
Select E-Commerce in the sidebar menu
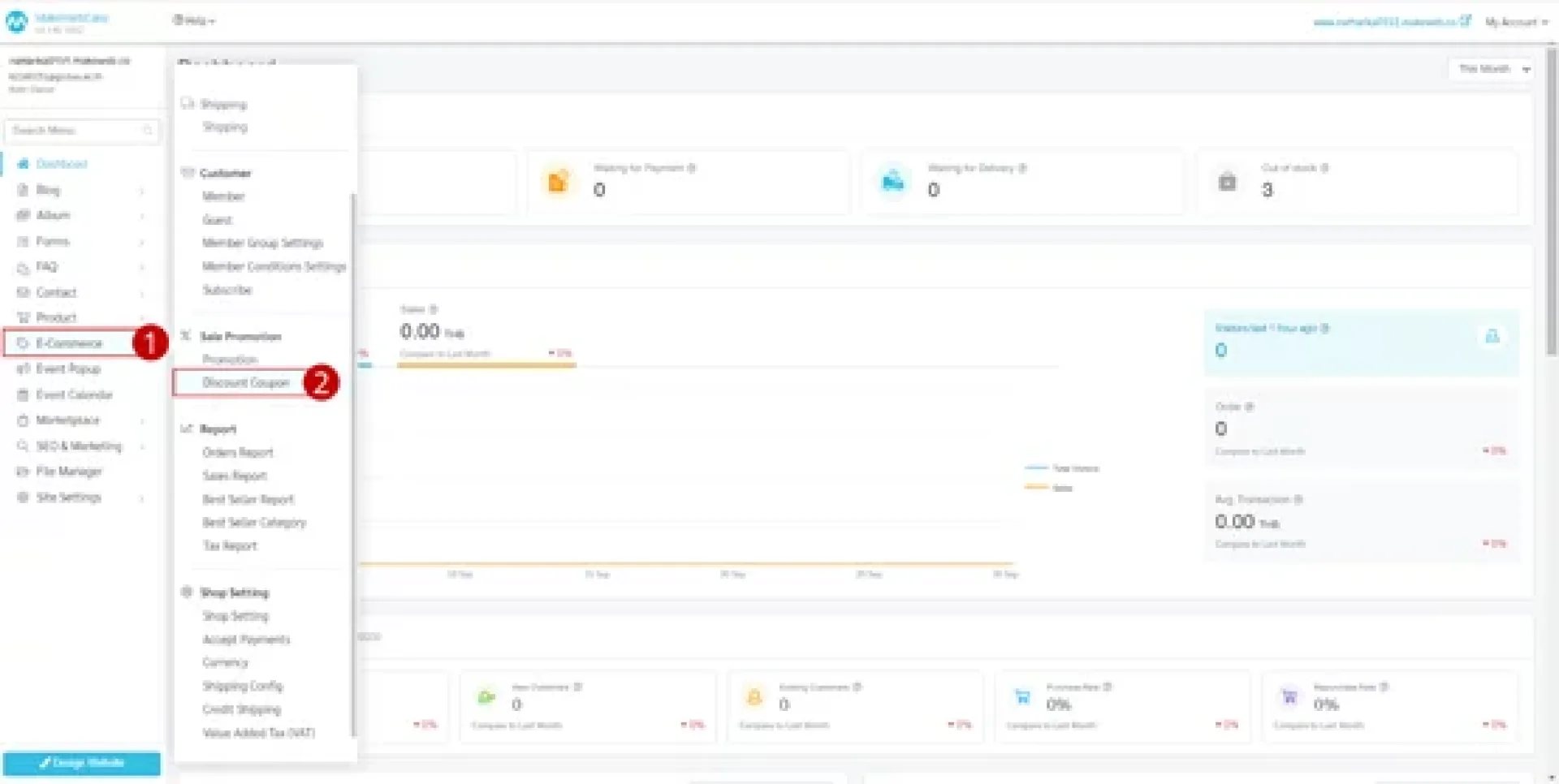tap(69, 343)
